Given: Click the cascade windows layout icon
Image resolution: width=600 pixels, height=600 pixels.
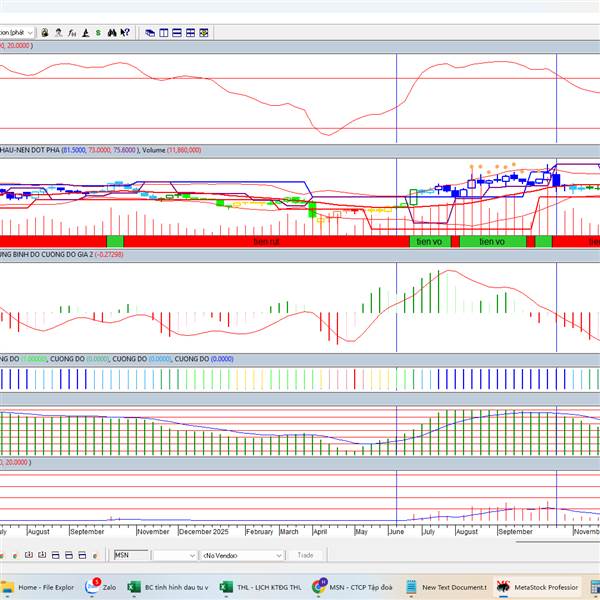Looking at the screenshot, I should pos(150,32).
